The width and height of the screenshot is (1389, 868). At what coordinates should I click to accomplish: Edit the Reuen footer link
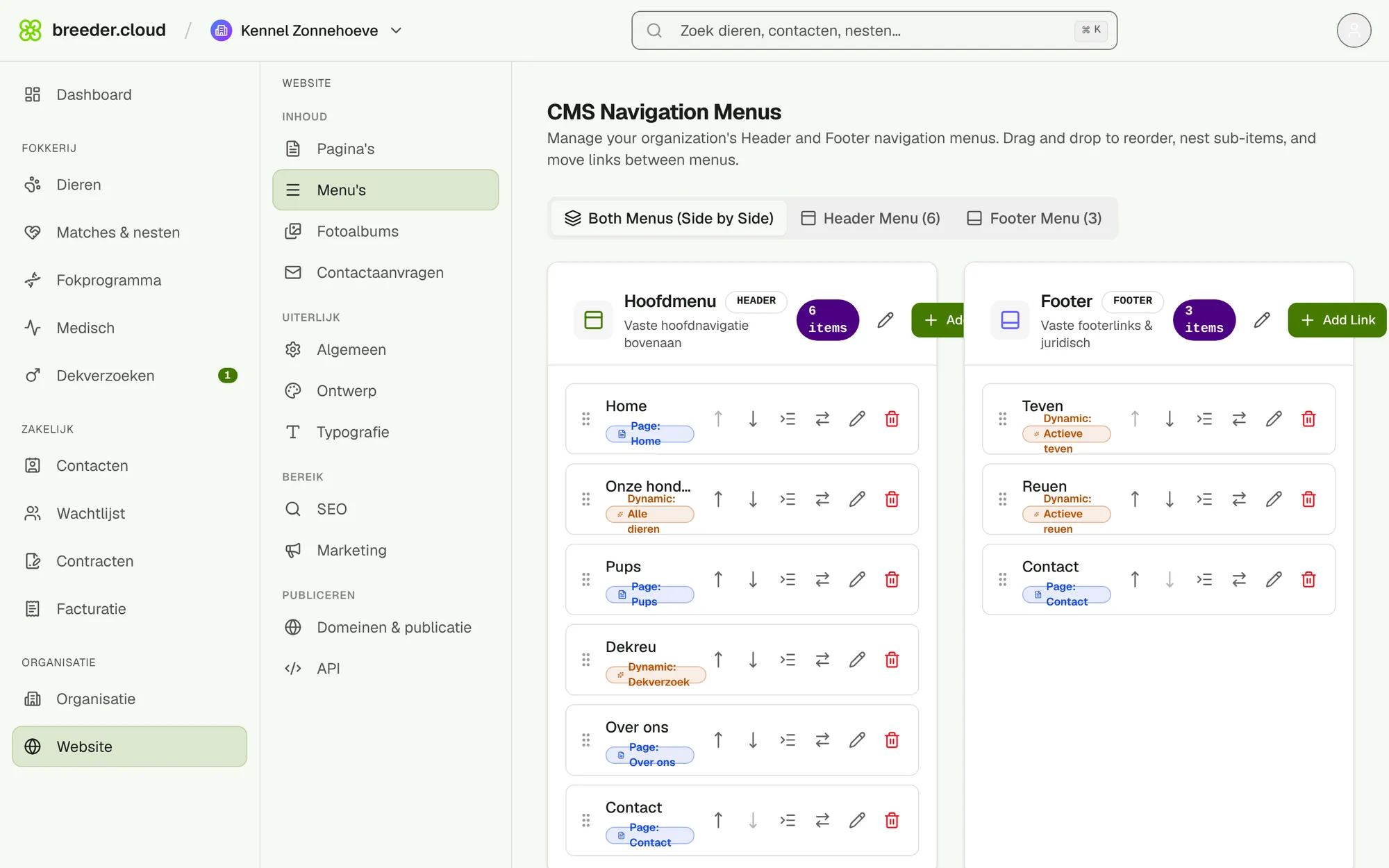click(x=1274, y=499)
